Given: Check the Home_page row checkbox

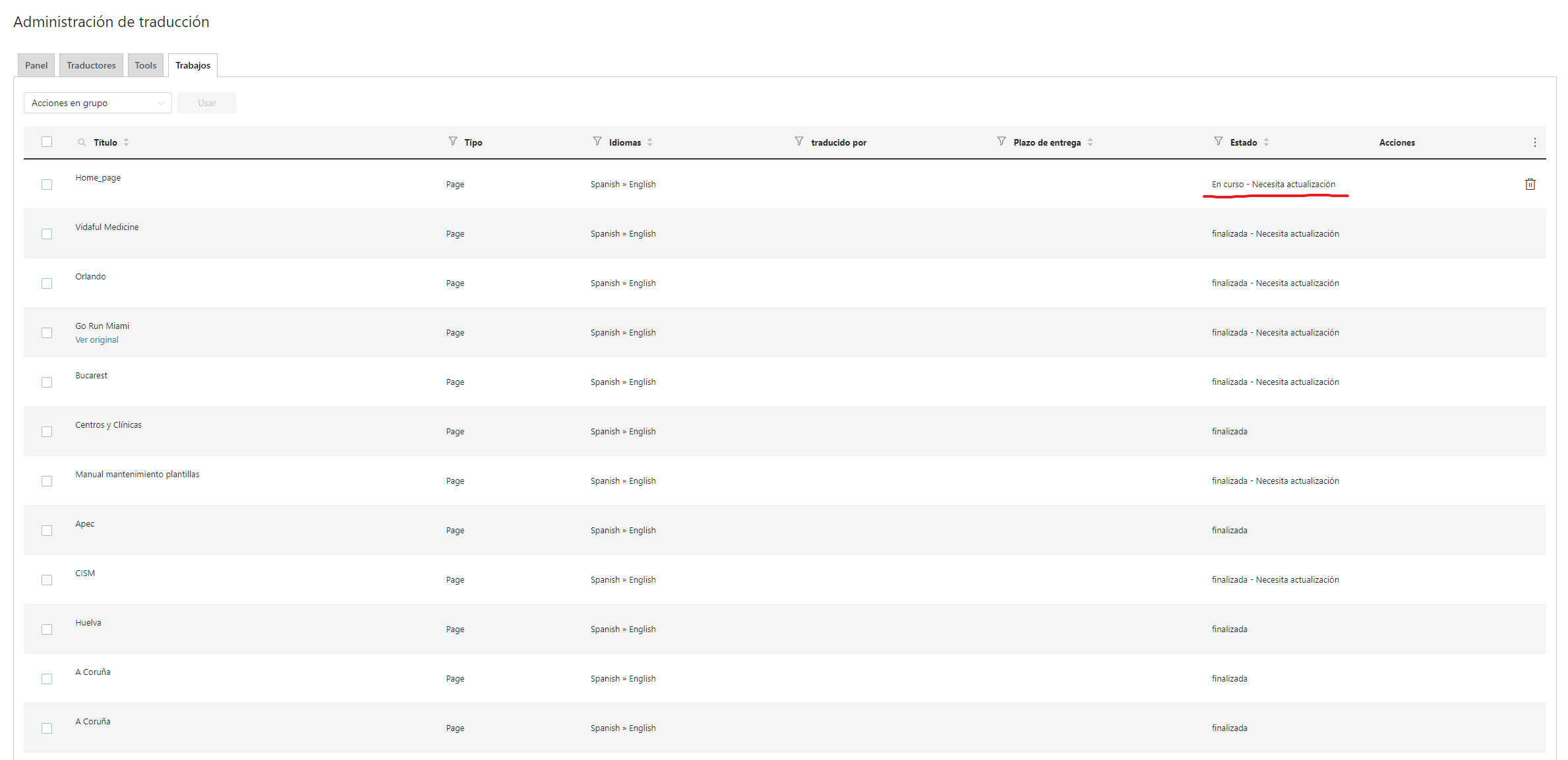Looking at the screenshot, I should pos(47,185).
